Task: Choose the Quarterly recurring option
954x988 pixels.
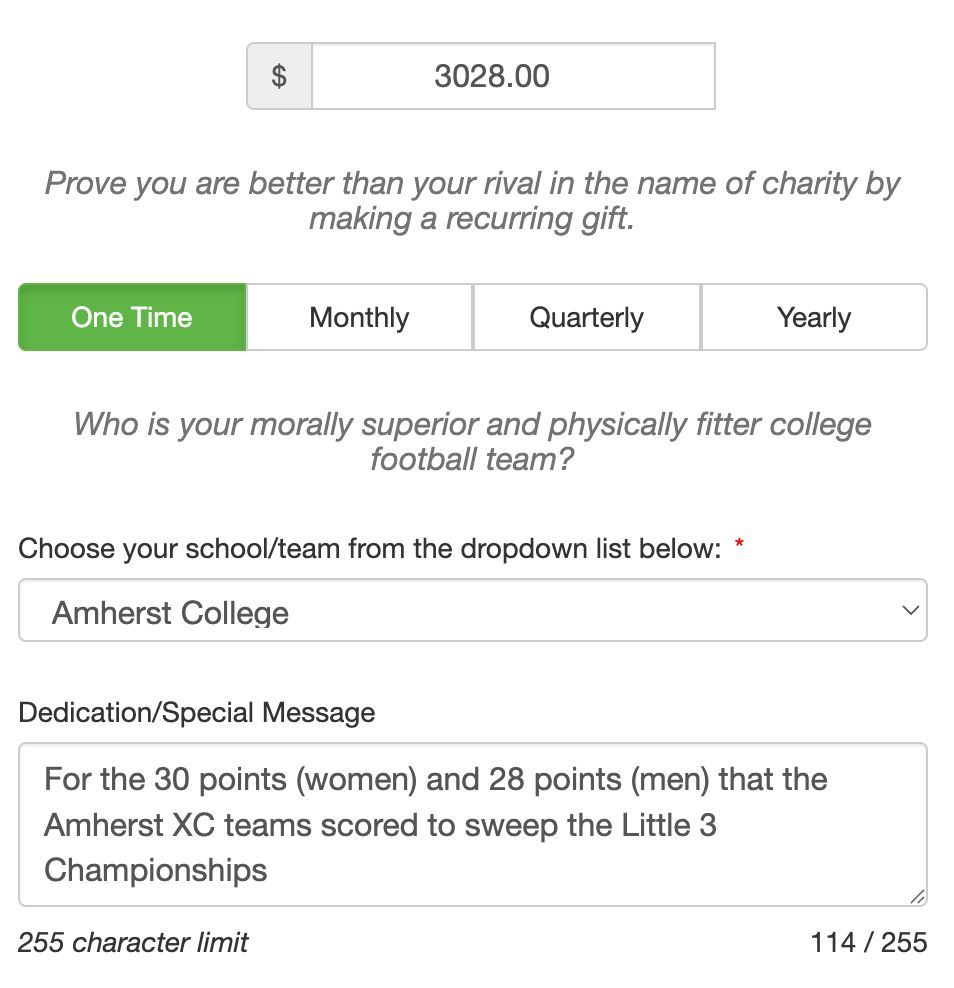Action: [586, 317]
